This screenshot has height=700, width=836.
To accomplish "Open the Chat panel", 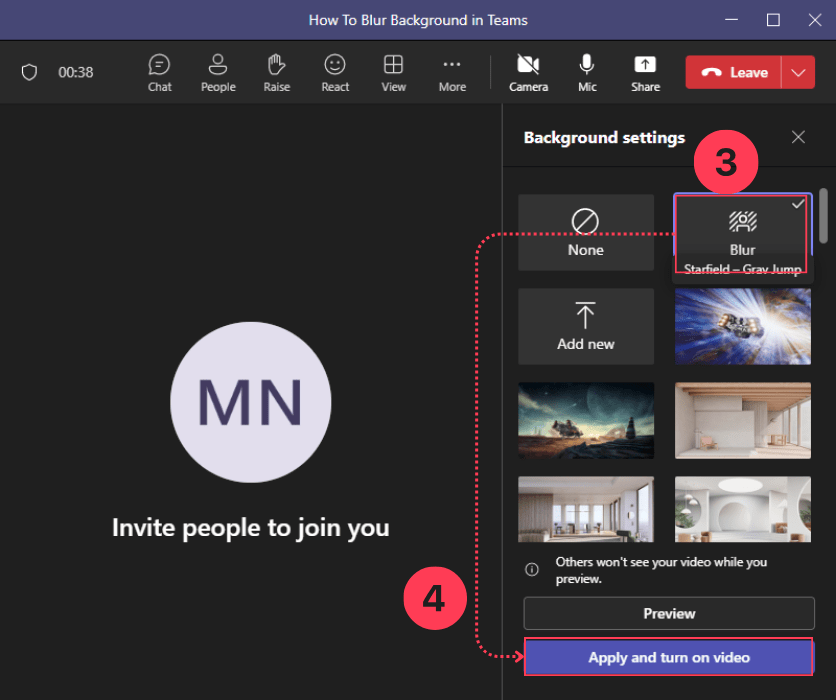I will point(159,71).
